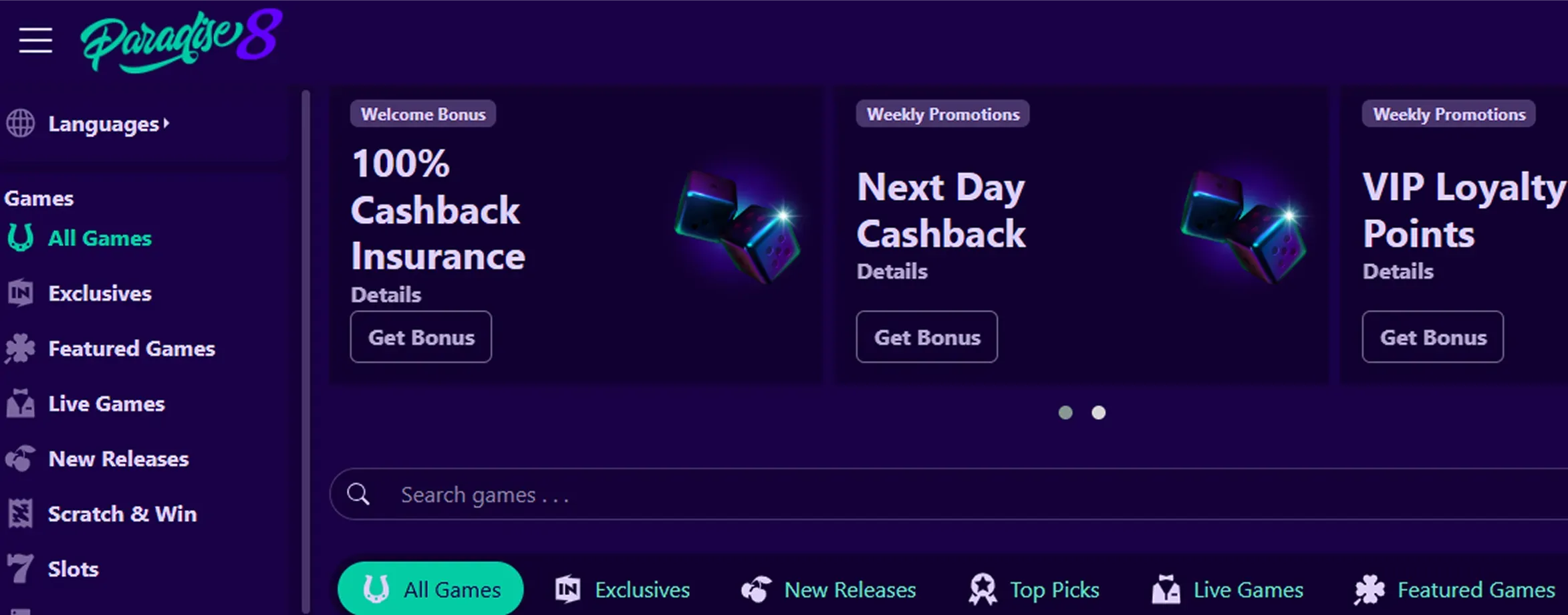
Task: Select the second carousel page dot
Action: 1098,413
